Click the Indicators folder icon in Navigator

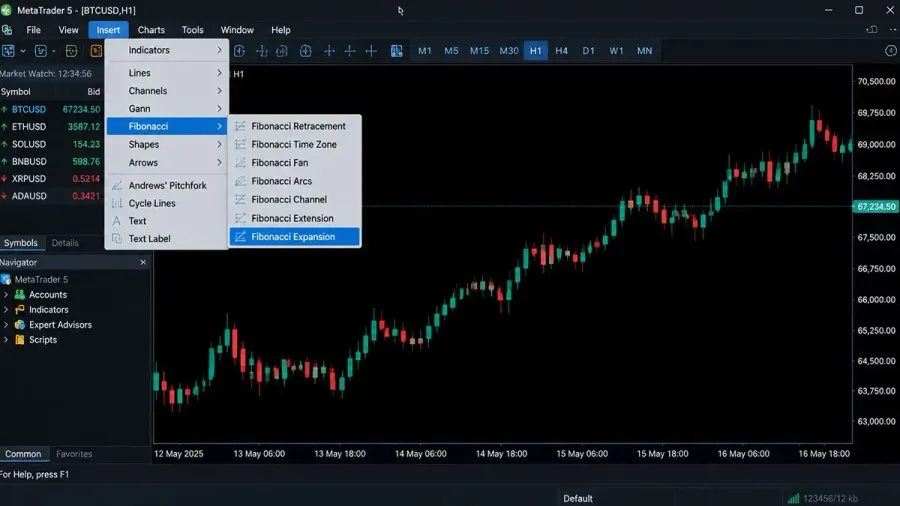tap(20, 310)
